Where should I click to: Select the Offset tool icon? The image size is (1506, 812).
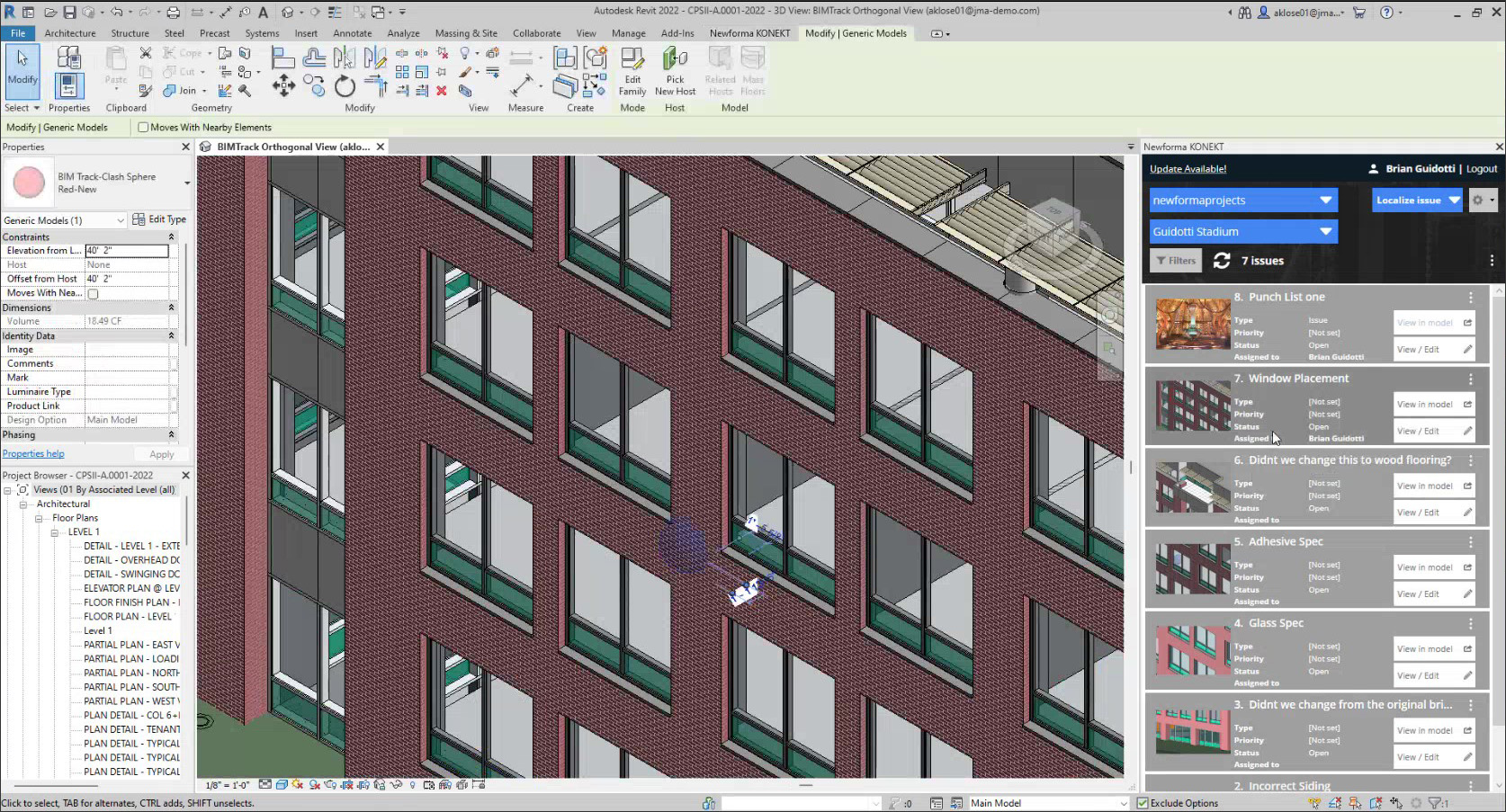tap(314, 58)
